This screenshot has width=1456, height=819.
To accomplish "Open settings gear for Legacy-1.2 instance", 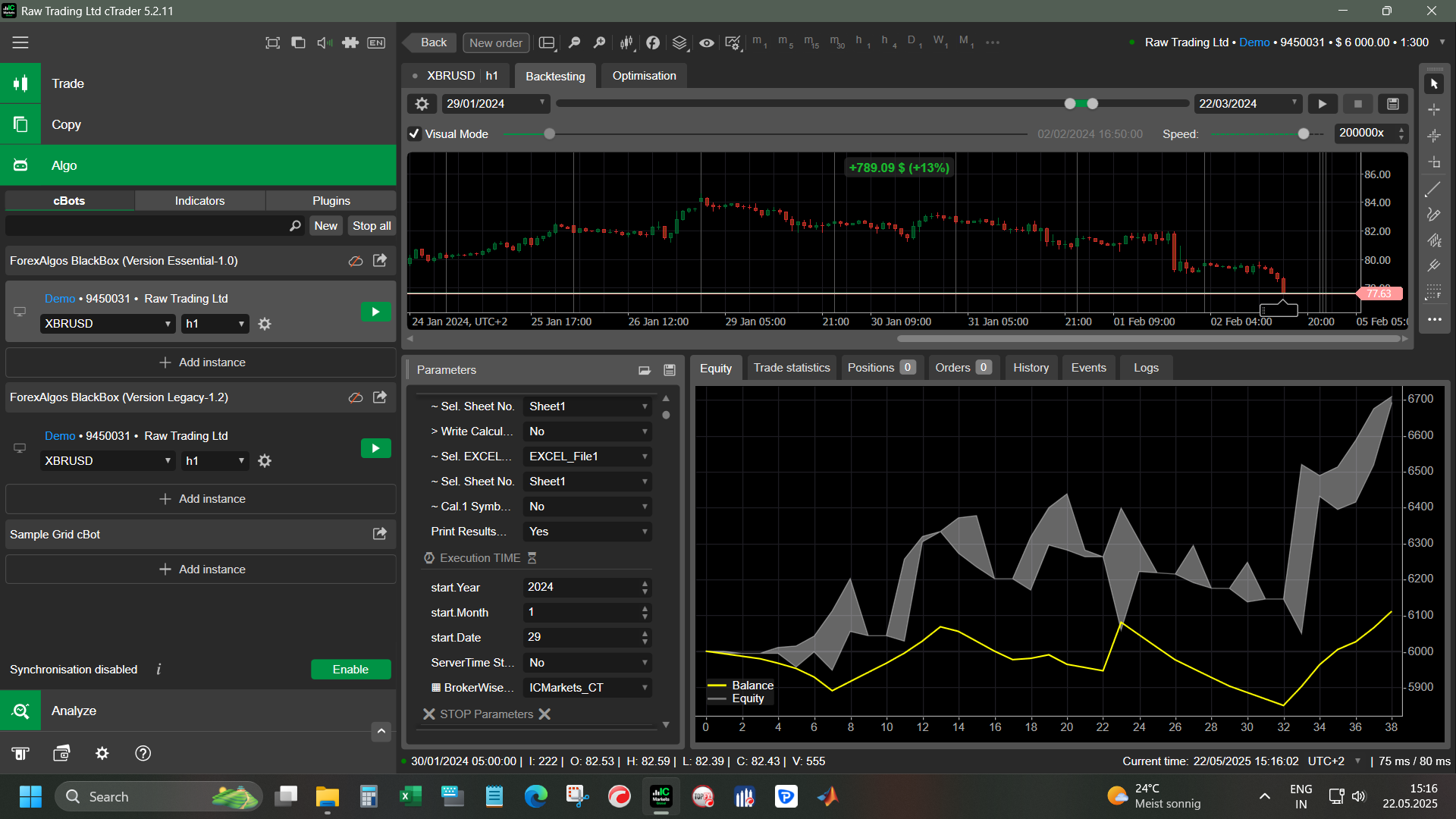I will tap(265, 461).
